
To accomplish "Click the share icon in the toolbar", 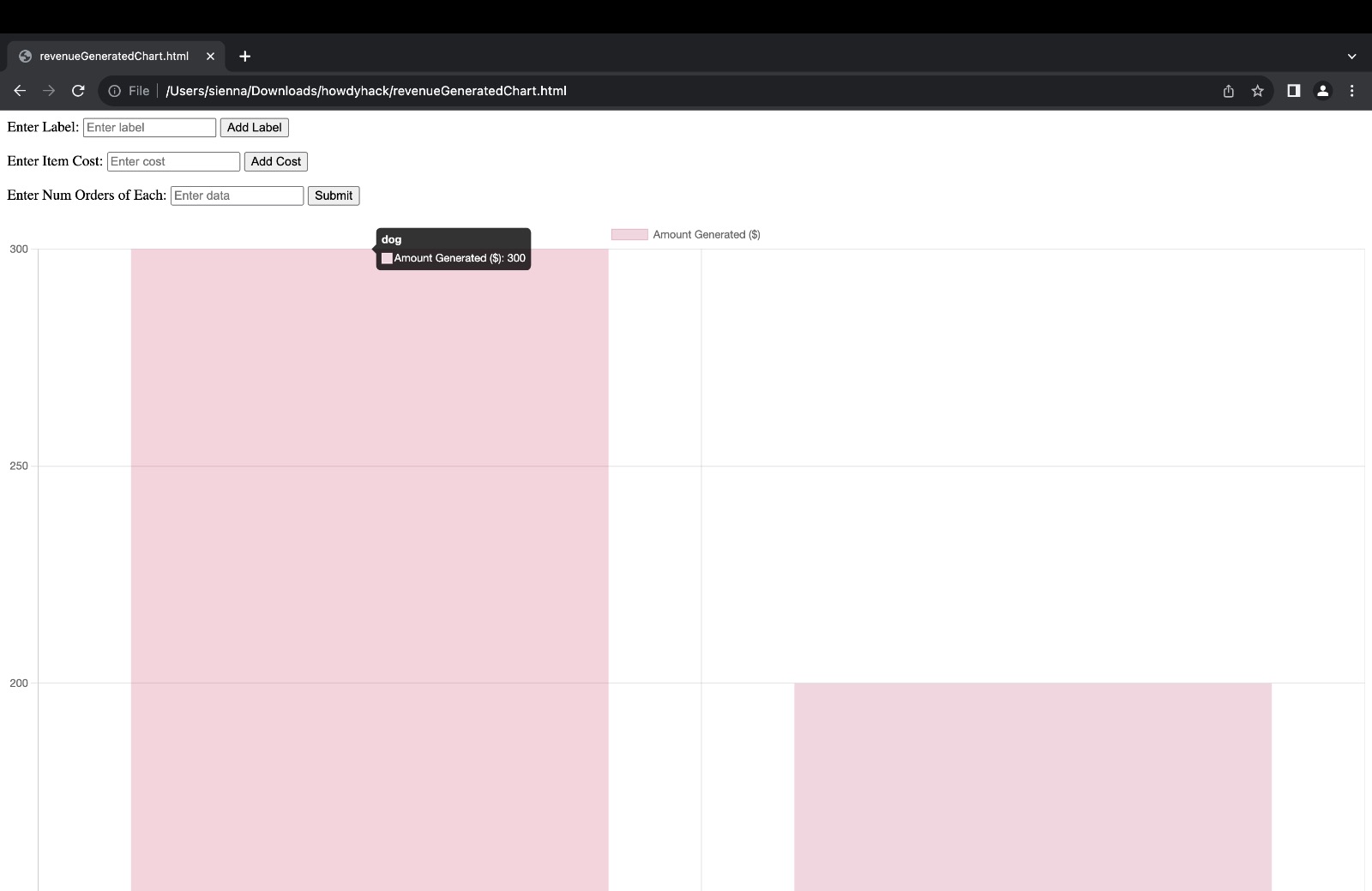I will [x=1227, y=90].
